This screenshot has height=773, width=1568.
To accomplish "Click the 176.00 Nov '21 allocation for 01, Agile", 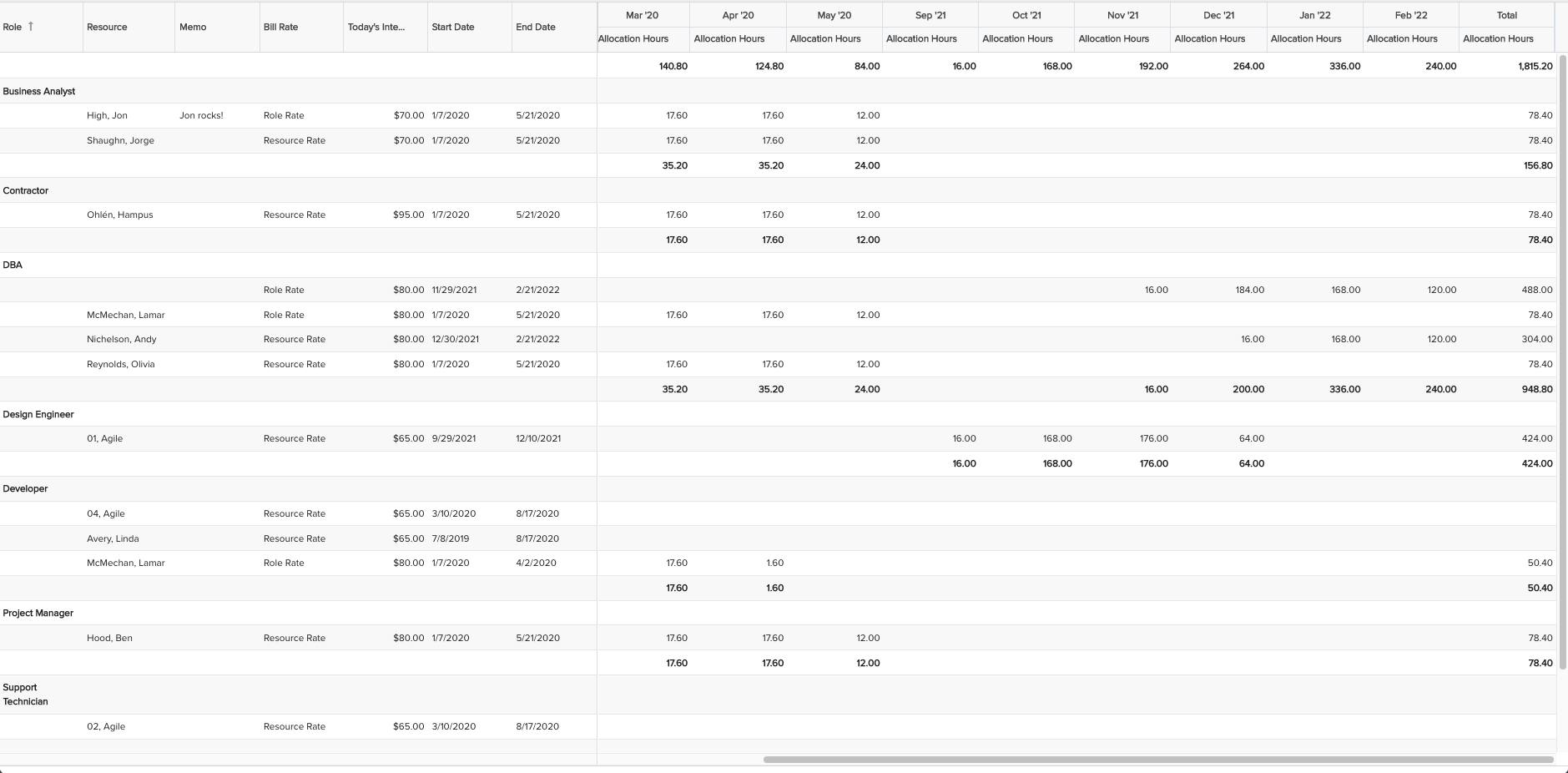I will (x=1154, y=438).
